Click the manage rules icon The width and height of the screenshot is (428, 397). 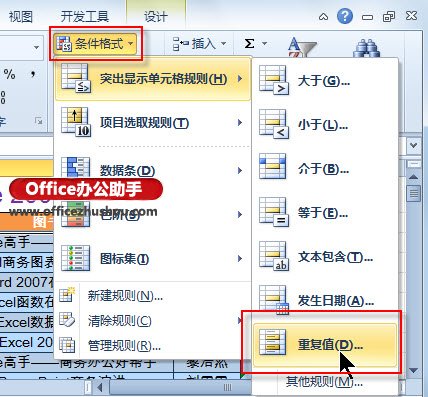tap(67, 345)
